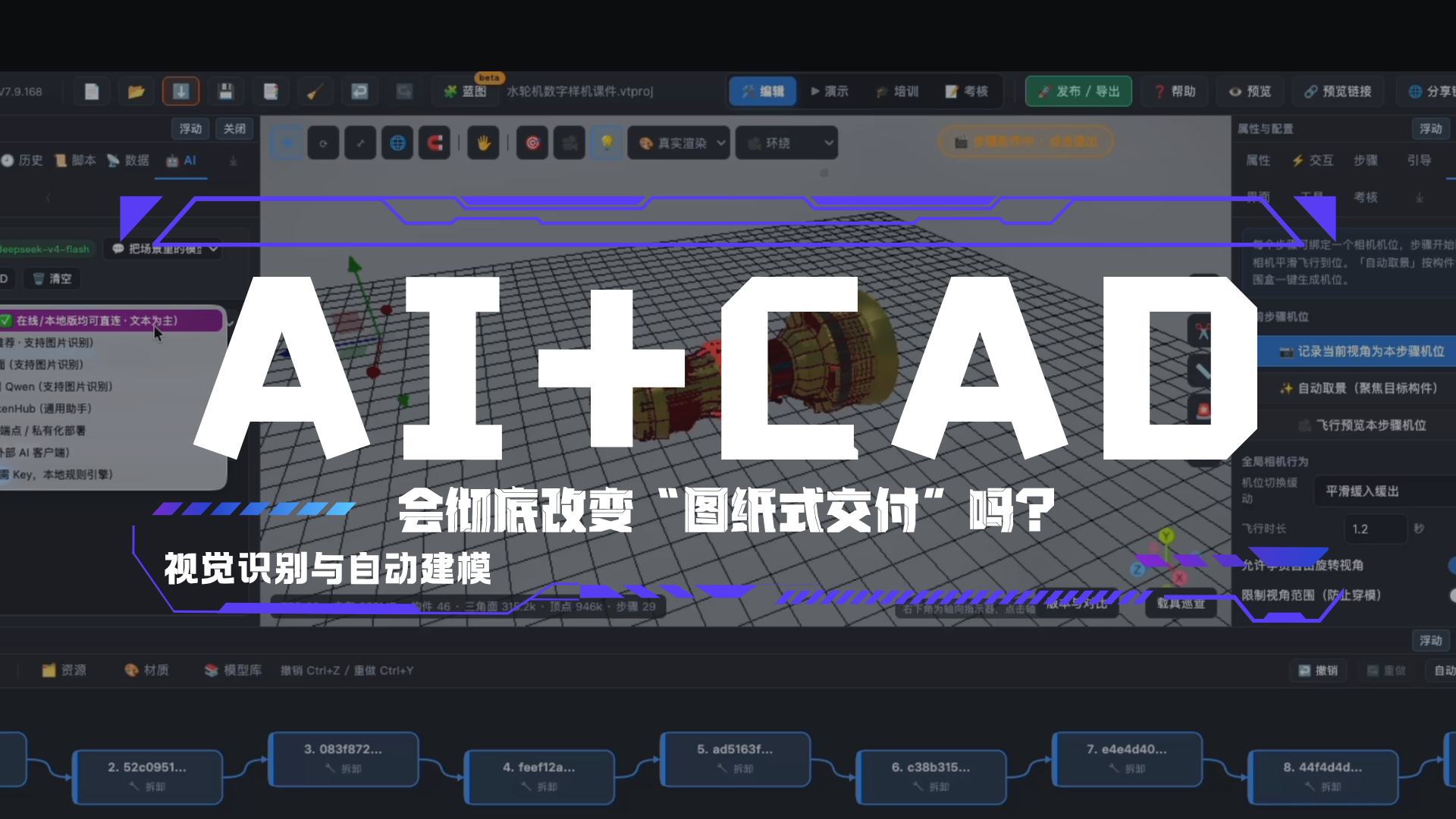Switch to 考核 assessment mode in top bar
Viewport: 1456px width, 819px height.
pyautogui.click(x=967, y=92)
